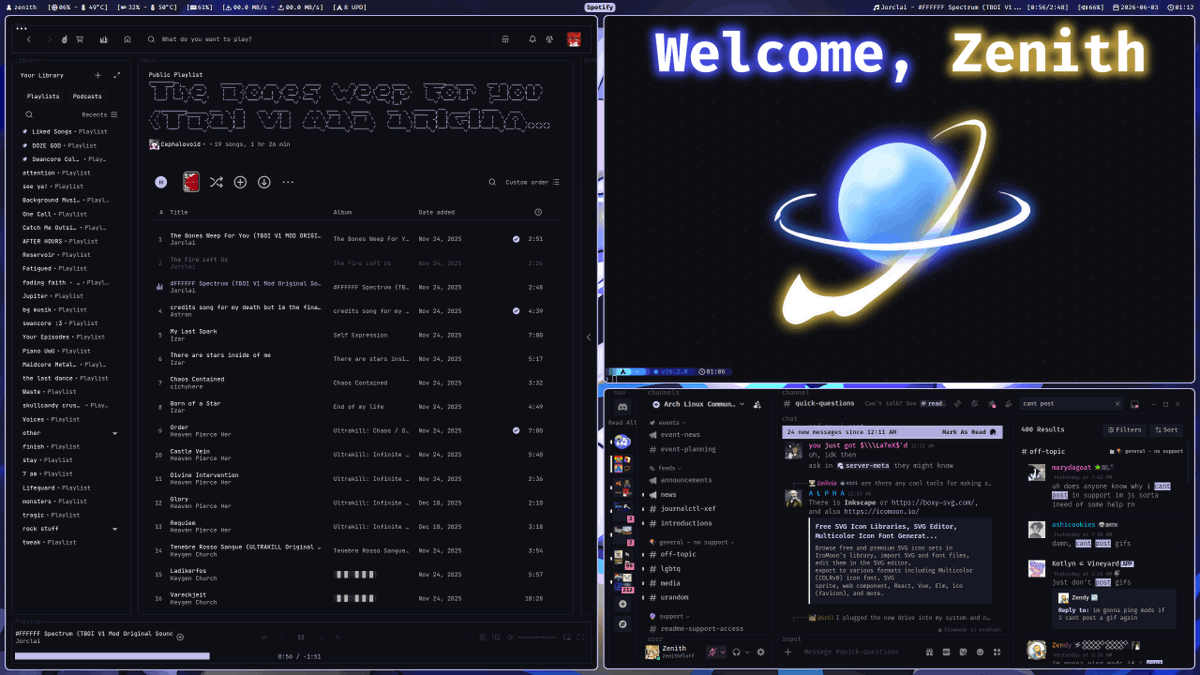
Task: Download the playlist
Action: 264,182
